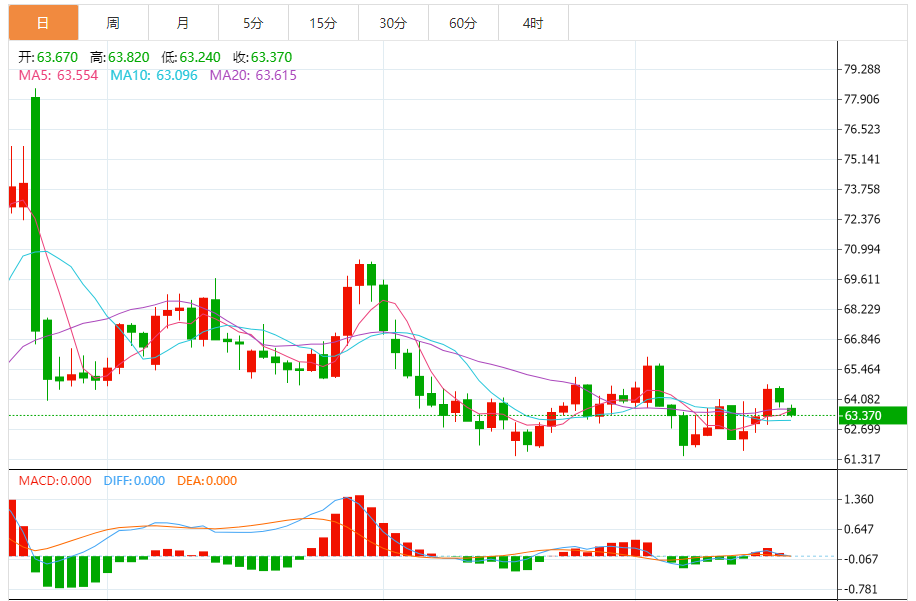Click the tall green candle near 77.906
This screenshot has width=916, height=601.
click(x=36, y=214)
